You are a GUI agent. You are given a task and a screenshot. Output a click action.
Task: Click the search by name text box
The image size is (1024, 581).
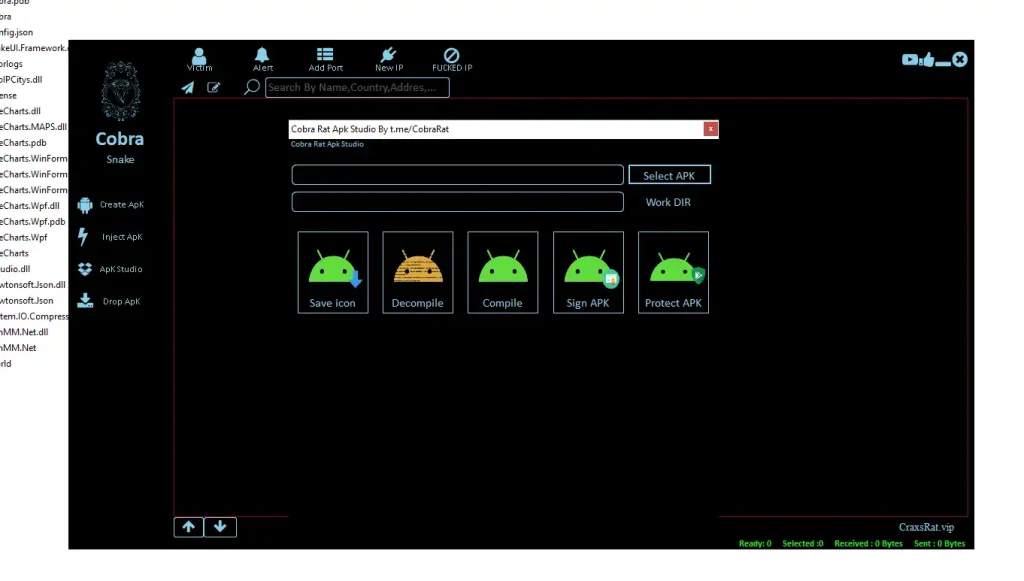pos(357,88)
